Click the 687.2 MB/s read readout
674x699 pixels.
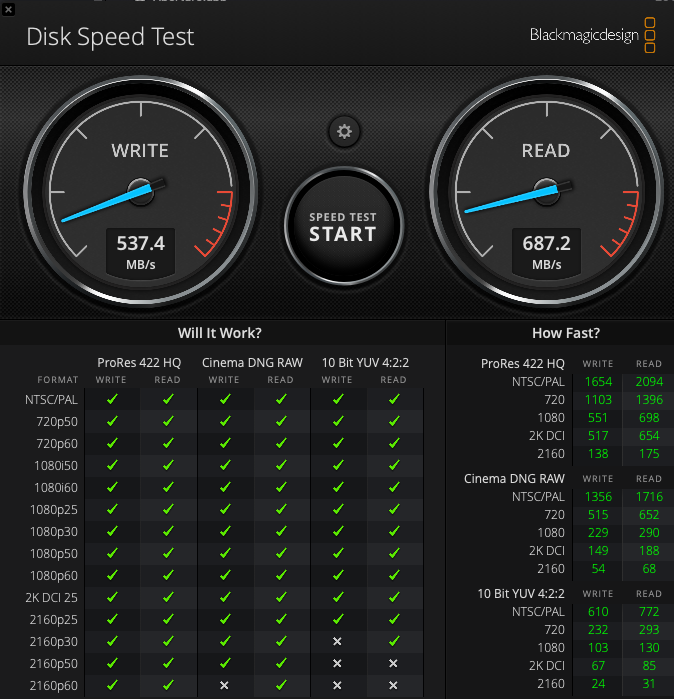[547, 252]
